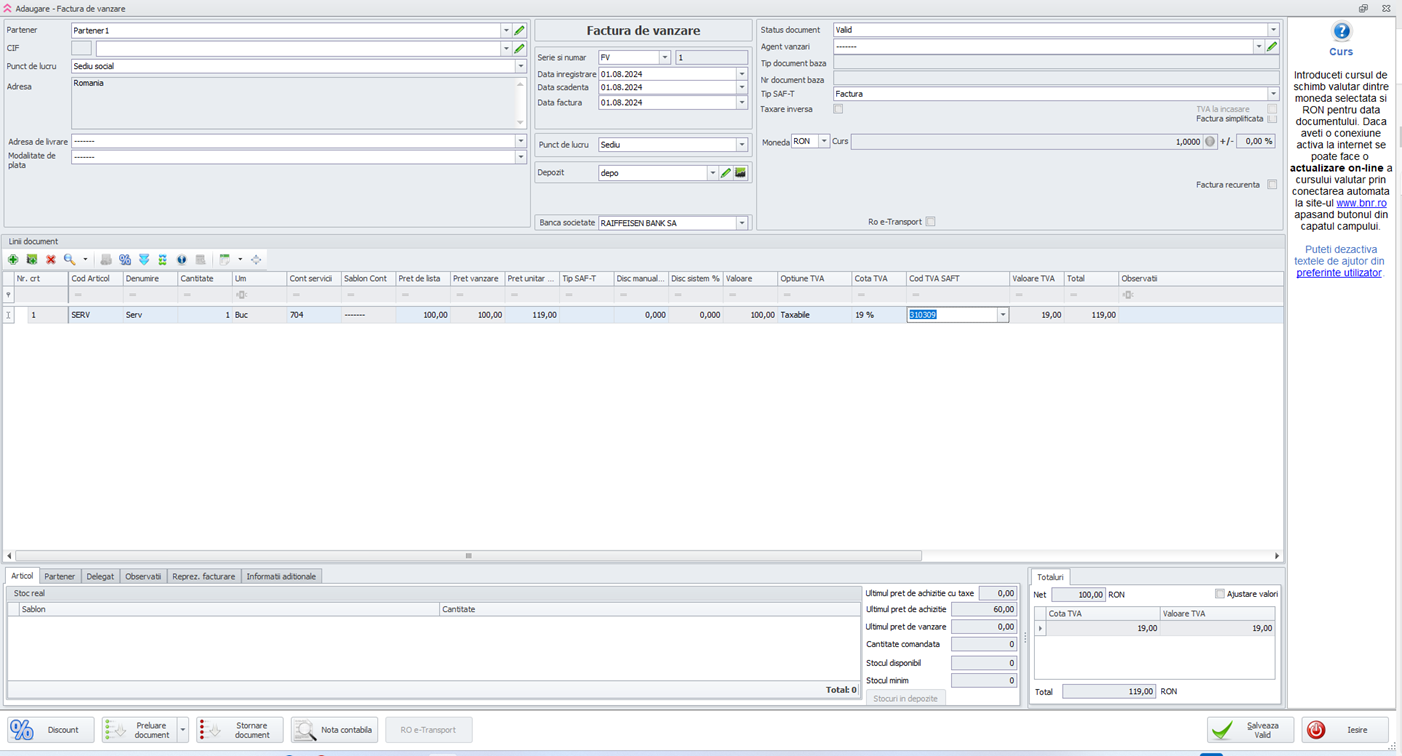Open the www.bnr.ro link

pyautogui.click(x=1361, y=203)
